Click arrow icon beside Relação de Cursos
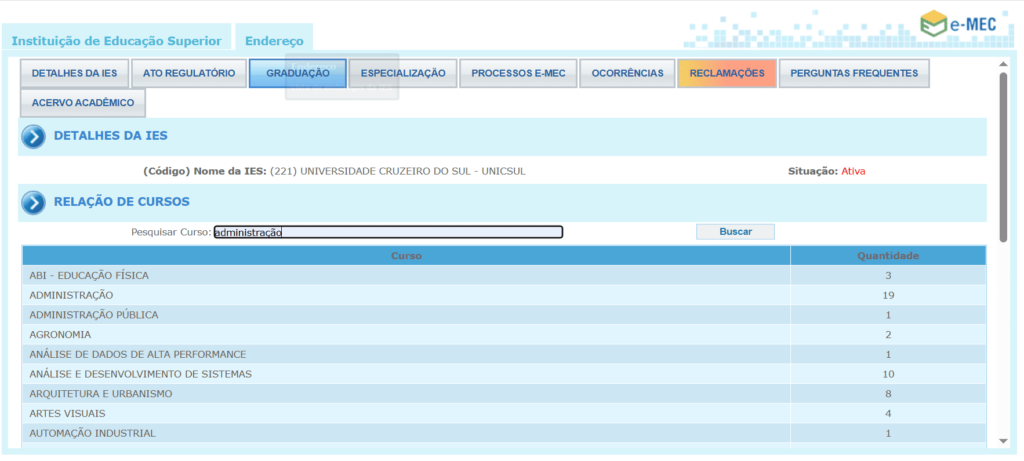The height and width of the screenshot is (461, 1024). pos(34,203)
